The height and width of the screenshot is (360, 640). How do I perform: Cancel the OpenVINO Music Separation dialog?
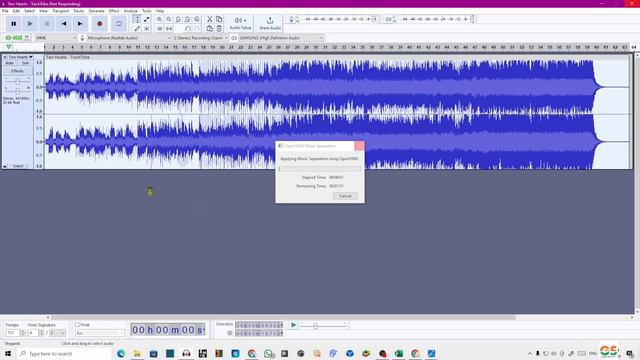(x=345, y=196)
